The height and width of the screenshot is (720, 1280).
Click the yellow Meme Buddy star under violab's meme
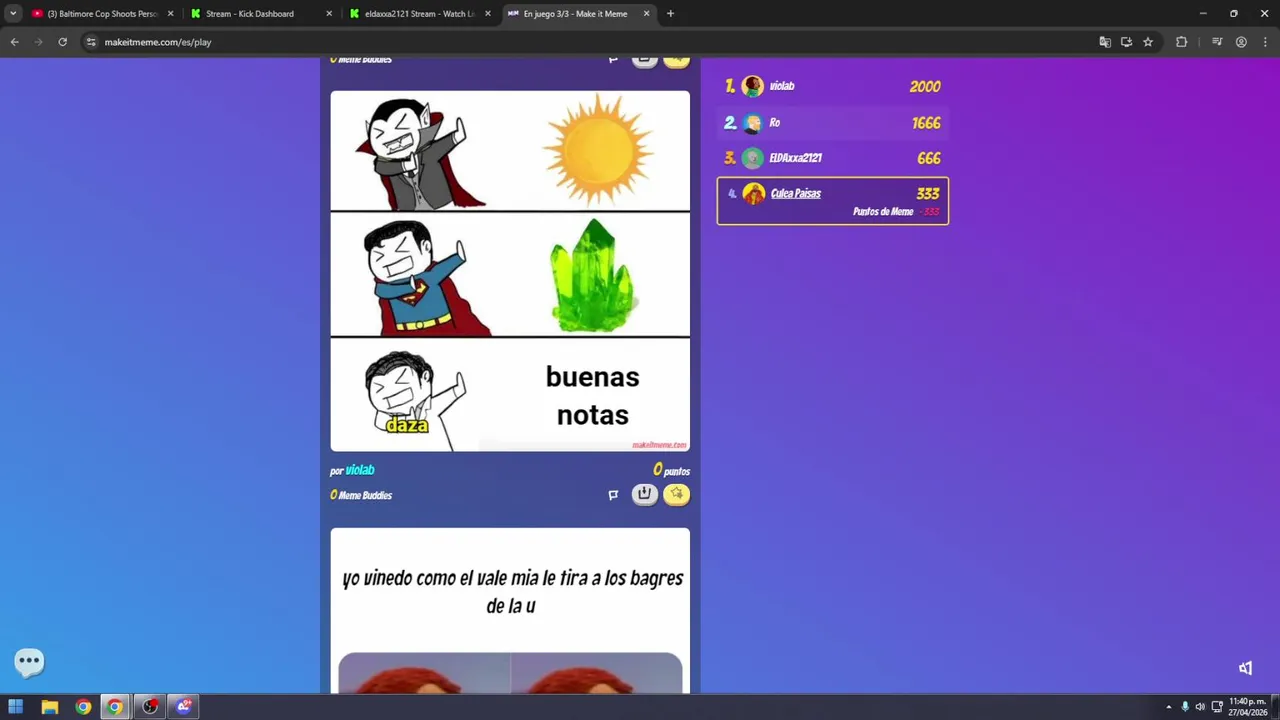click(677, 494)
